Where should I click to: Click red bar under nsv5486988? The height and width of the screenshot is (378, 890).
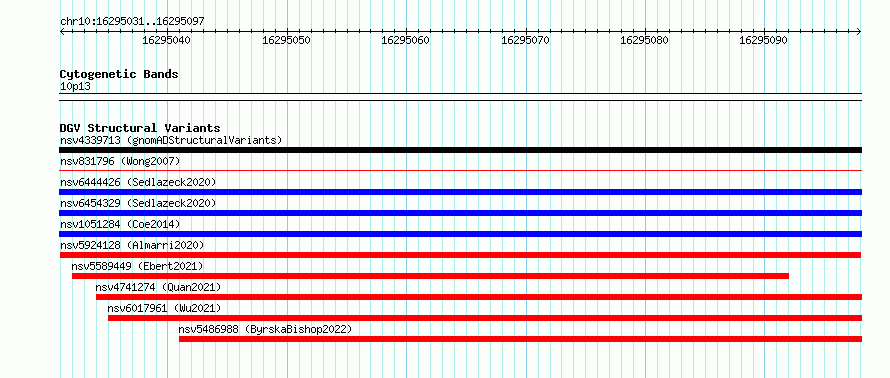(520, 339)
